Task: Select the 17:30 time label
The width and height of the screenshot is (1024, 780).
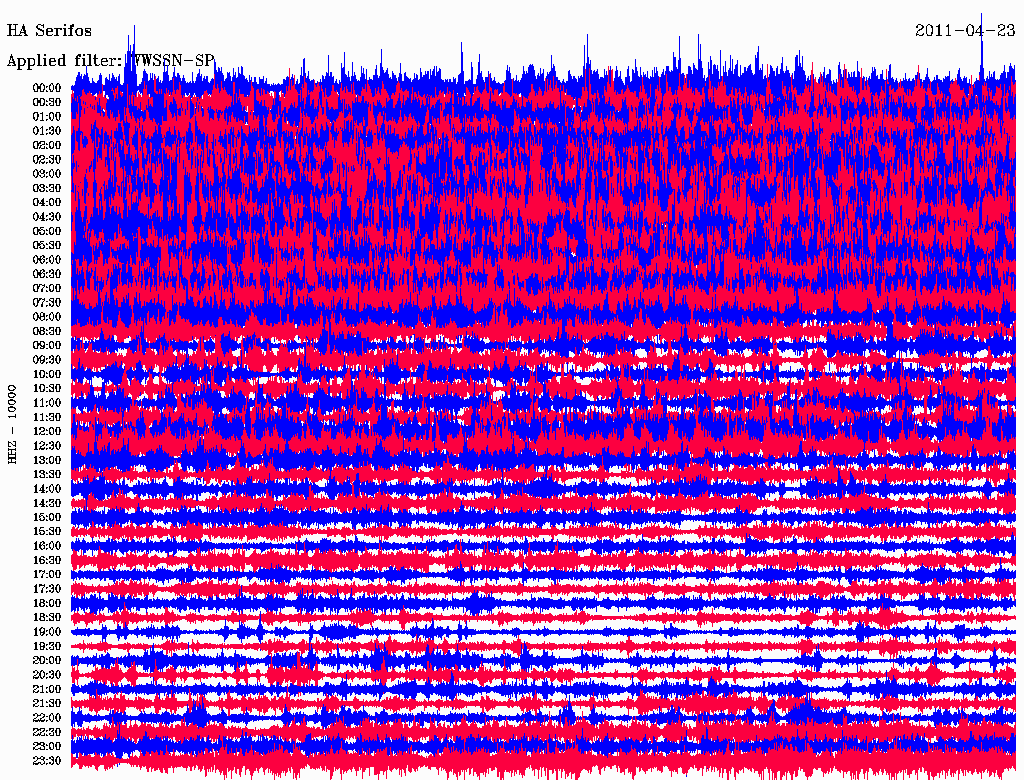Action: pos(47,589)
